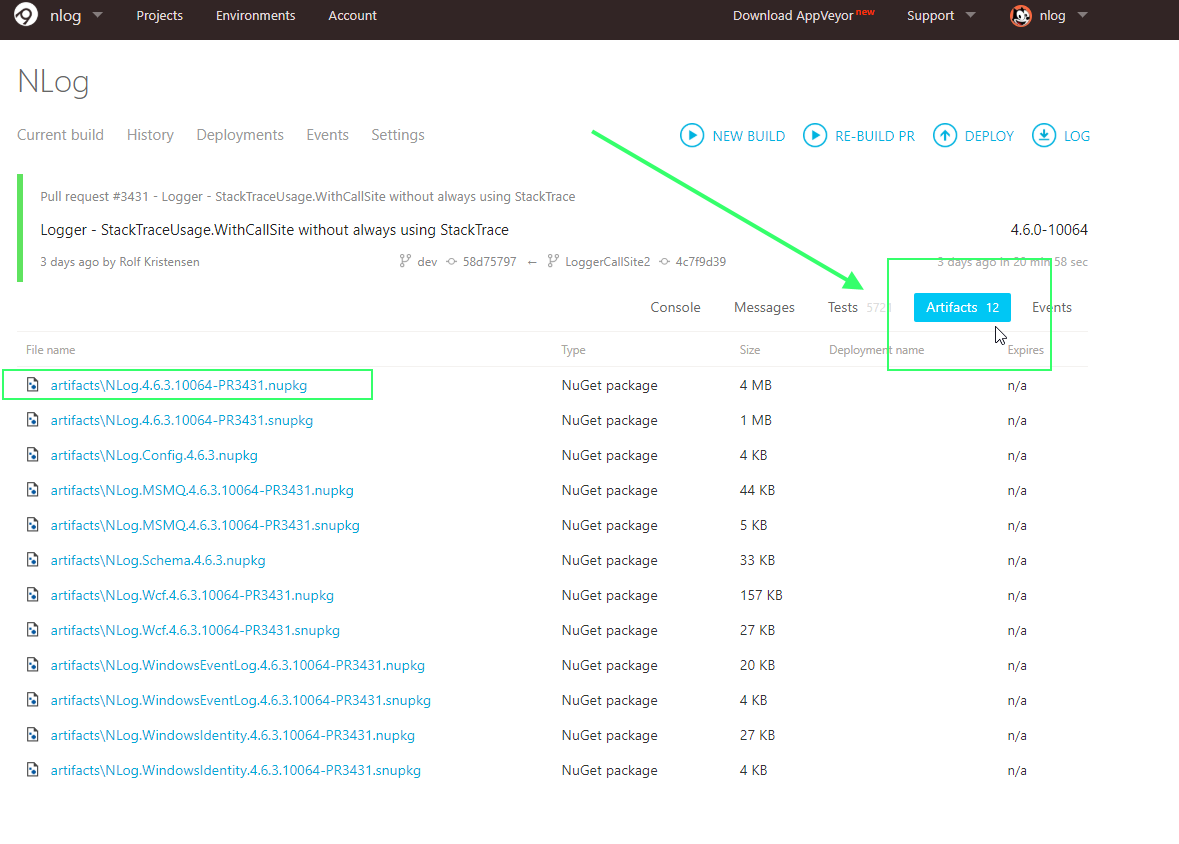Open the nlog user menu dropdown arrow
Image resolution: width=1179 pixels, height=844 pixels.
[1082, 15]
